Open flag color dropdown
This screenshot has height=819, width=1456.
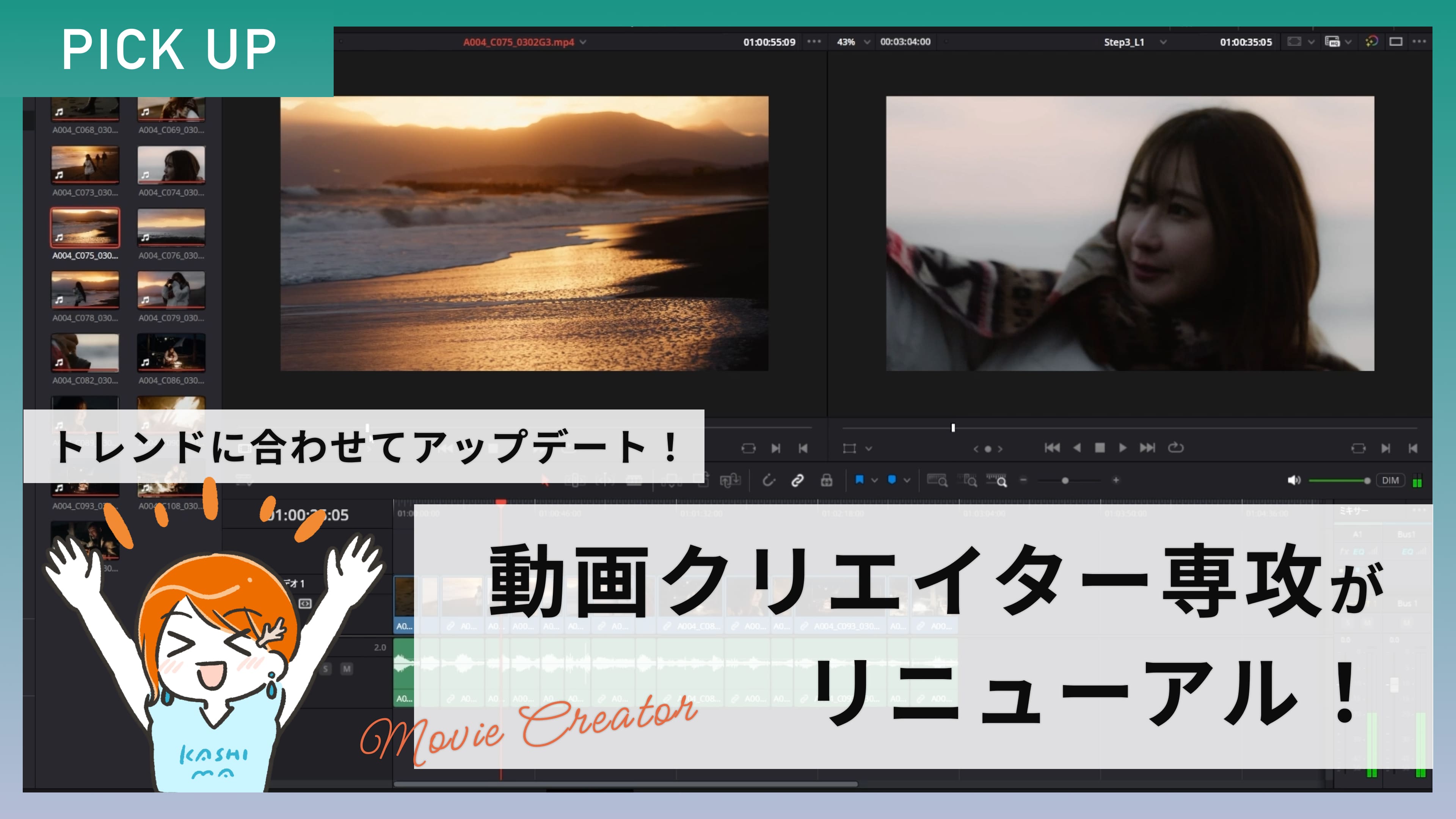[874, 480]
